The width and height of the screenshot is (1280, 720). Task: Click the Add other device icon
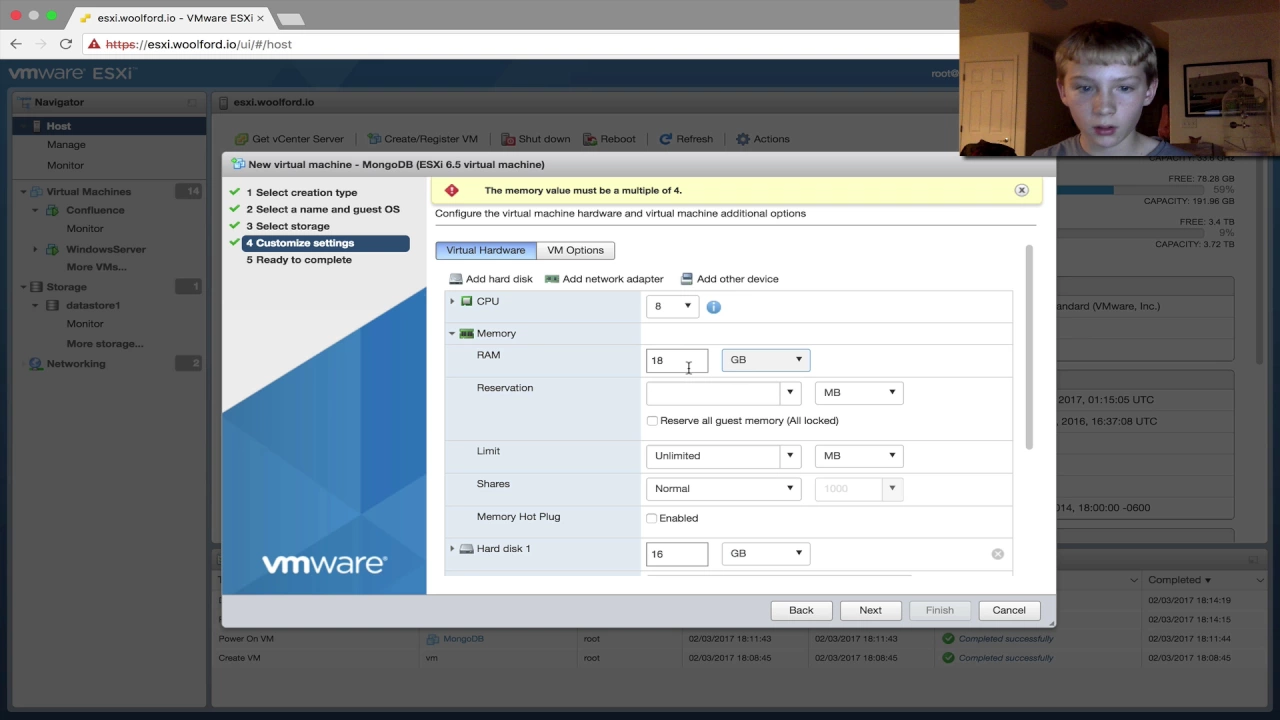coord(687,279)
